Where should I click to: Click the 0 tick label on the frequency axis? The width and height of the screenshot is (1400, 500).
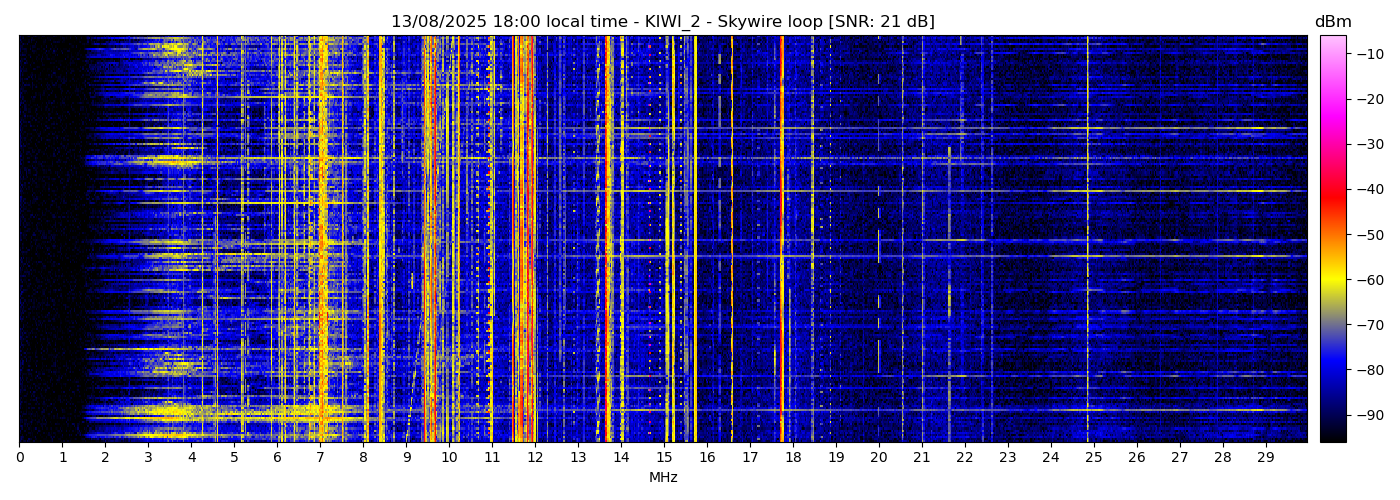(x=19, y=458)
